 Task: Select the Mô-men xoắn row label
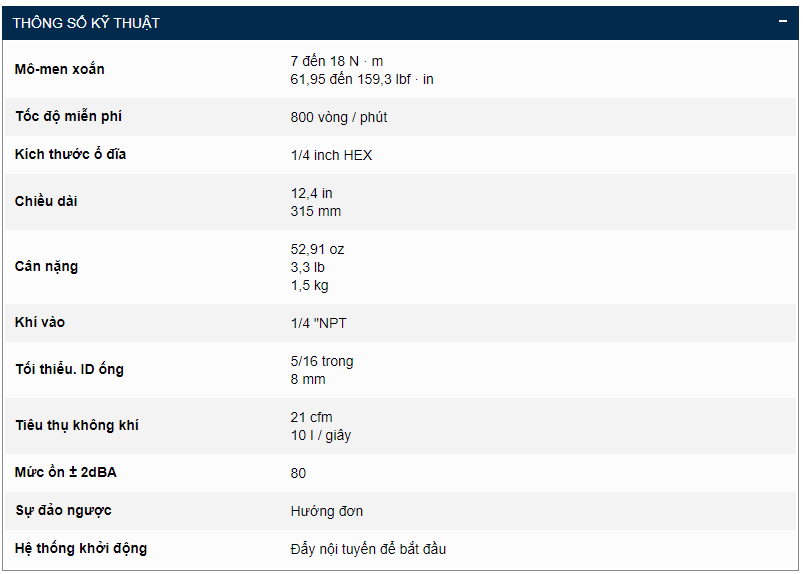click(60, 69)
